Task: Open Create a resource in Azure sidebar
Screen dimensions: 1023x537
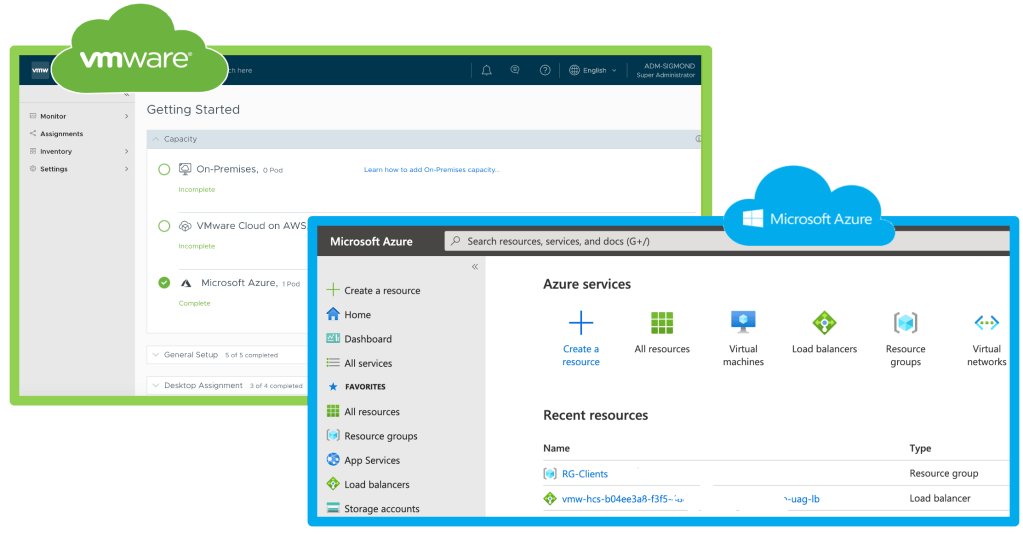Action: click(382, 290)
